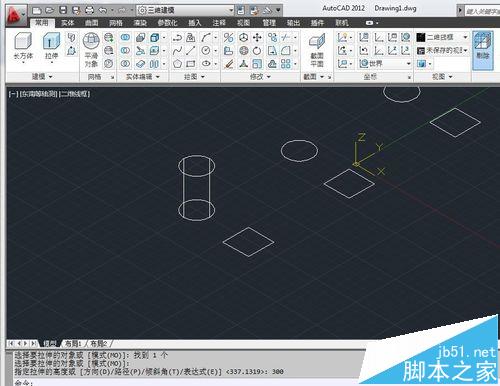This screenshot has height=386, width=500.
Task: Select the Circle tool in 绘图 panel
Action: click(206, 51)
